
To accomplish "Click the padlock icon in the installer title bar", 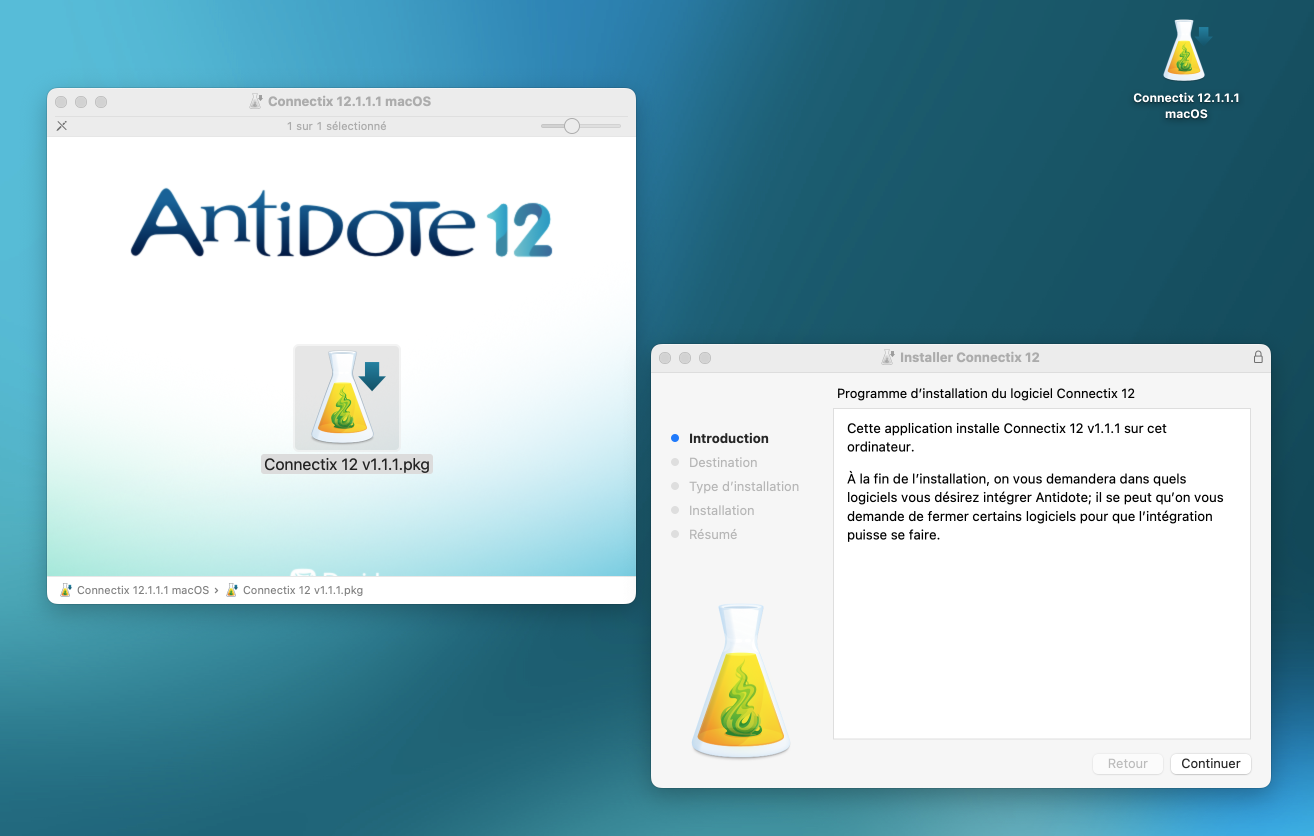I will (x=1257, y=357).
